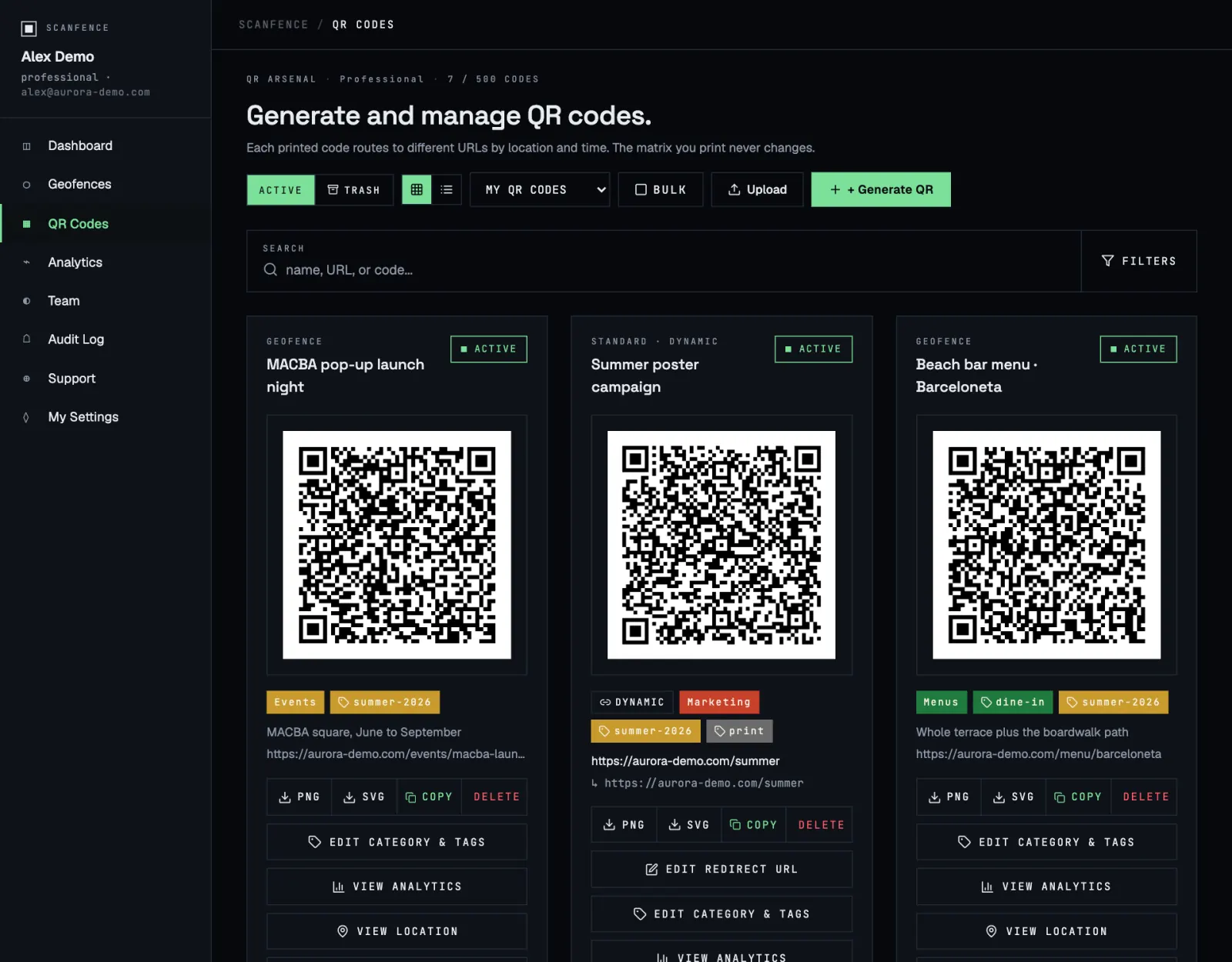View location of MACBA pop-up launch night
This screenshot has height=962, width=1232.
click(x=397, y=931)
